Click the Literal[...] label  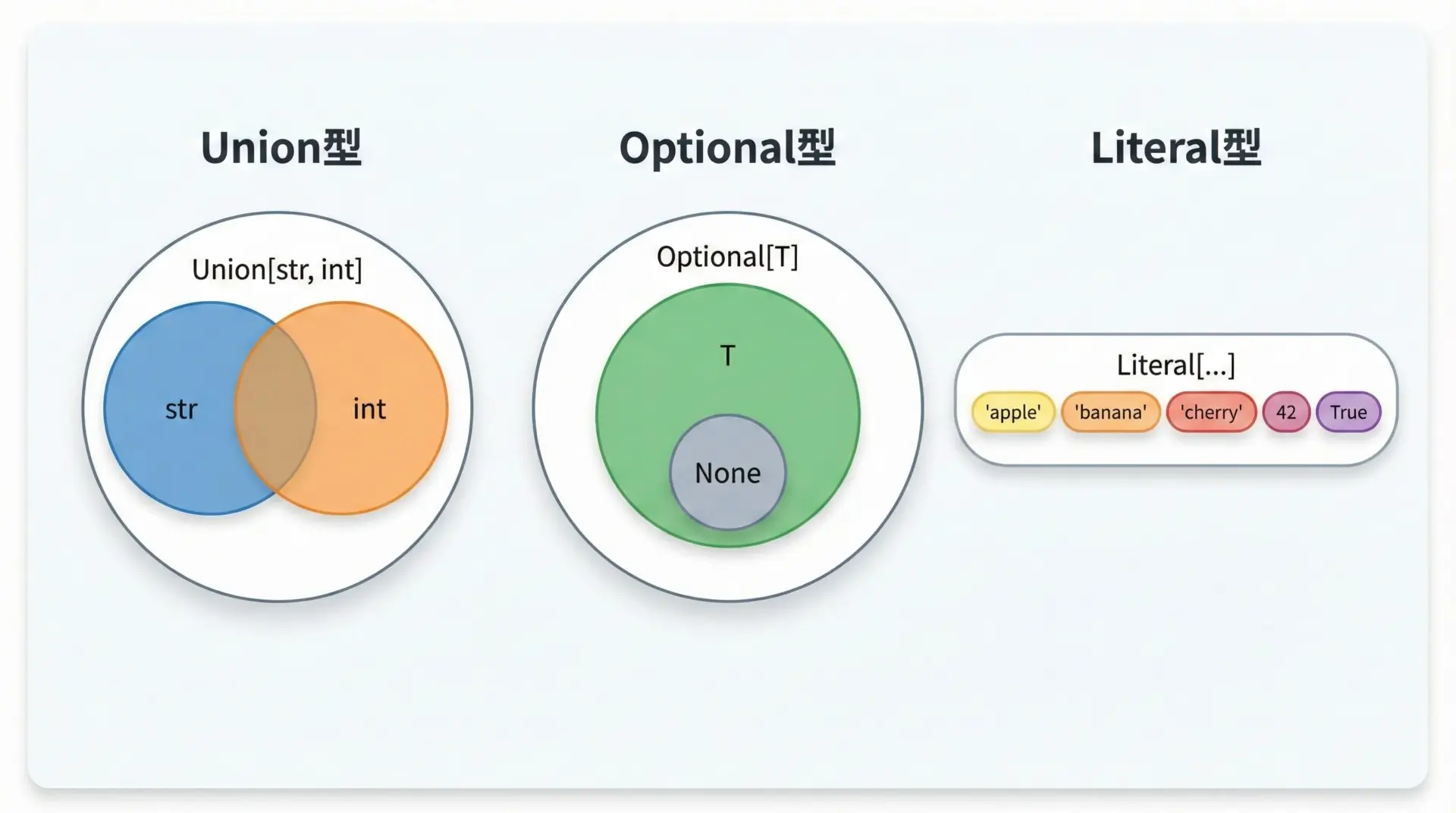point(1175,366)
